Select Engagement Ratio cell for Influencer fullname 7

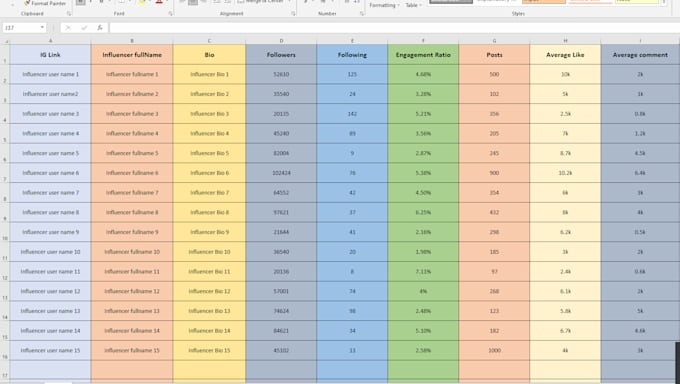click(423, 193)
